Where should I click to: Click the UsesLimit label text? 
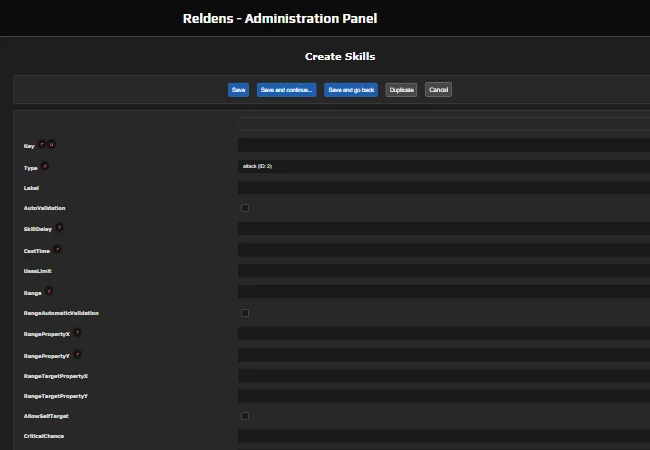(38, 271)
